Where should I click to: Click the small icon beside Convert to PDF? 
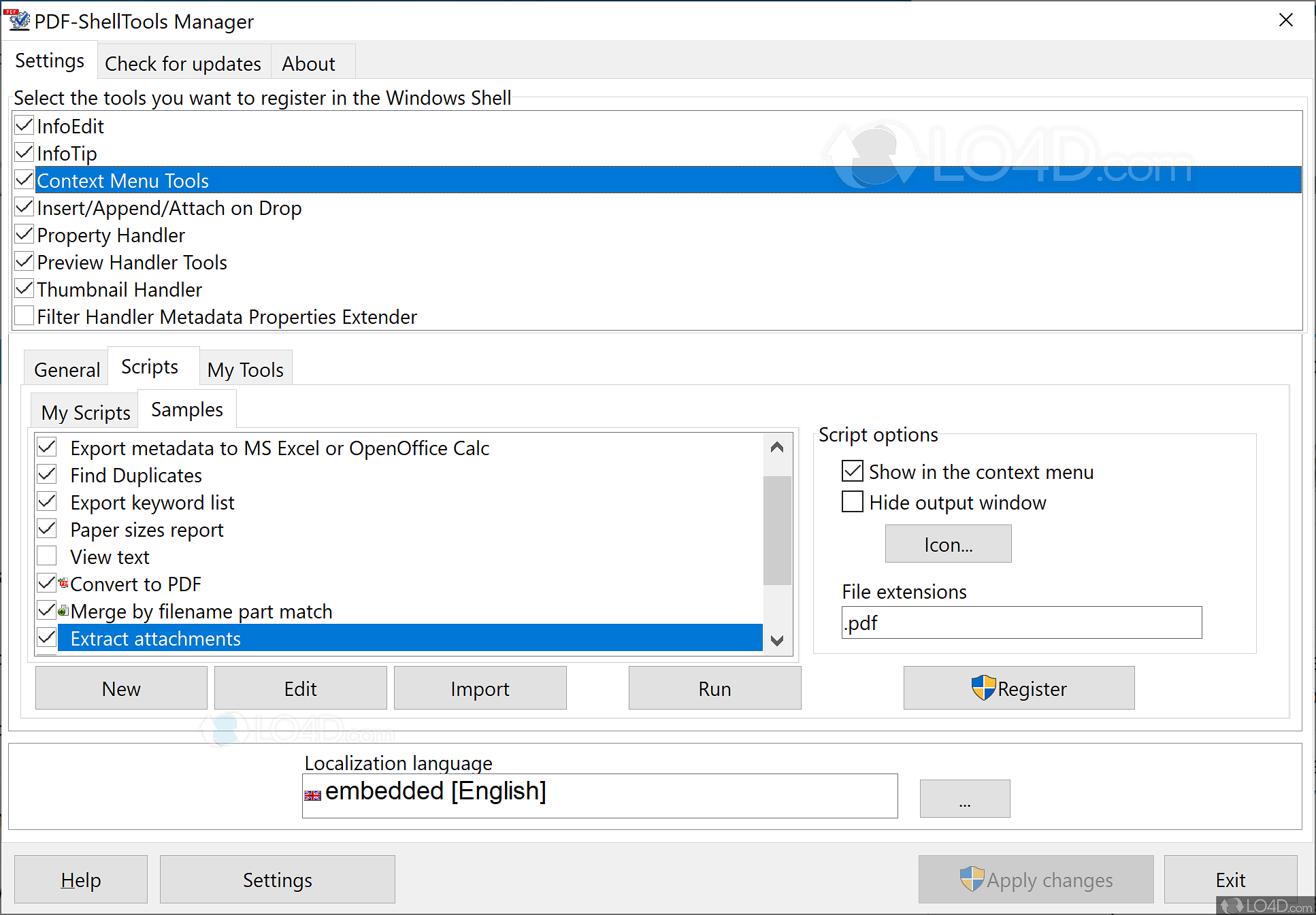click(x=63, y=582)
